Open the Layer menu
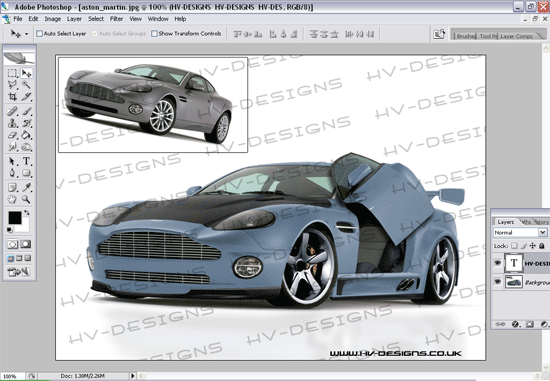The image size is (550, 381). (x=74, y=19)
